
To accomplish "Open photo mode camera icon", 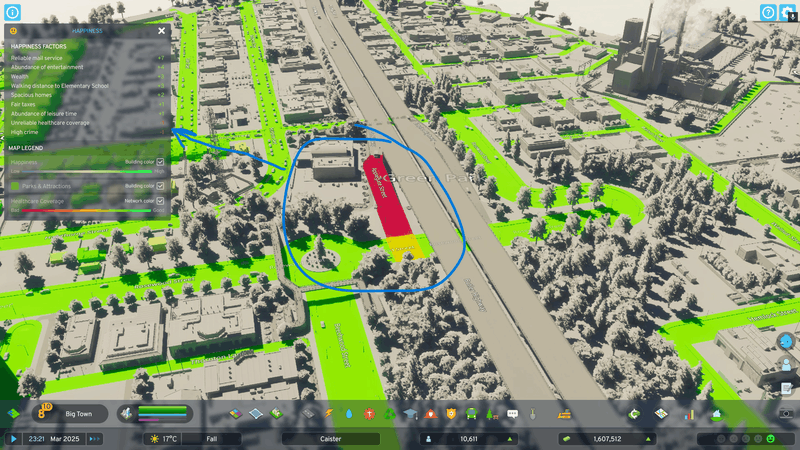I will (786, 414).
